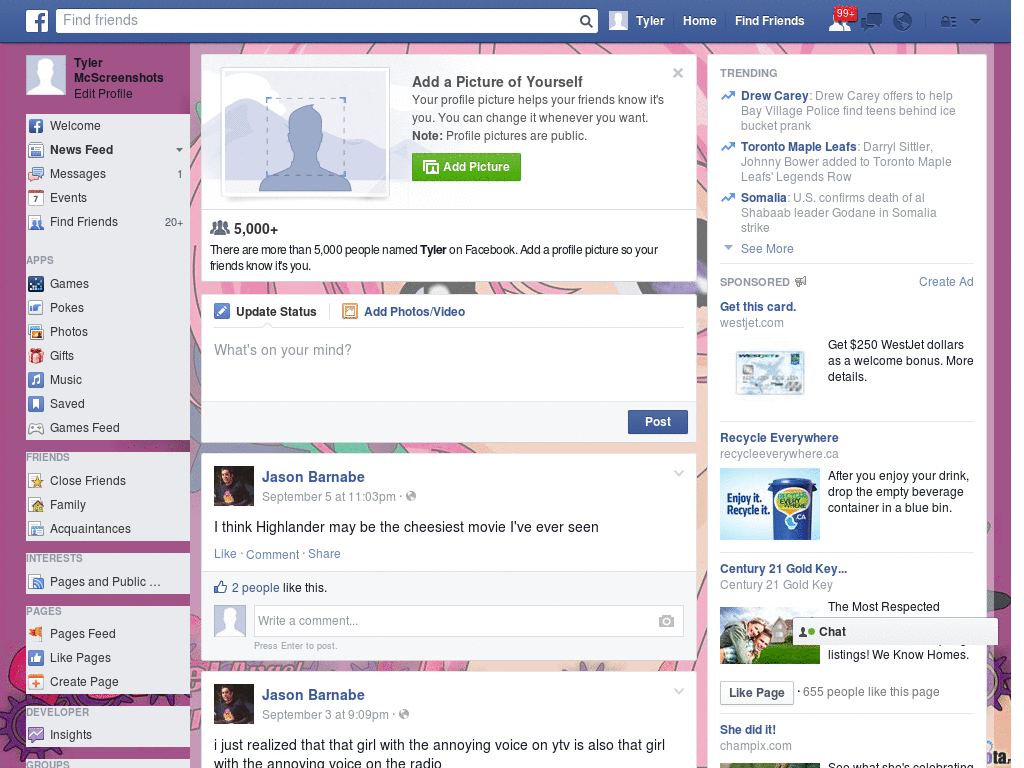Open the She did it! champix ad
The width and height of the screenshot is (1024, 768).
tap(748, 730)
